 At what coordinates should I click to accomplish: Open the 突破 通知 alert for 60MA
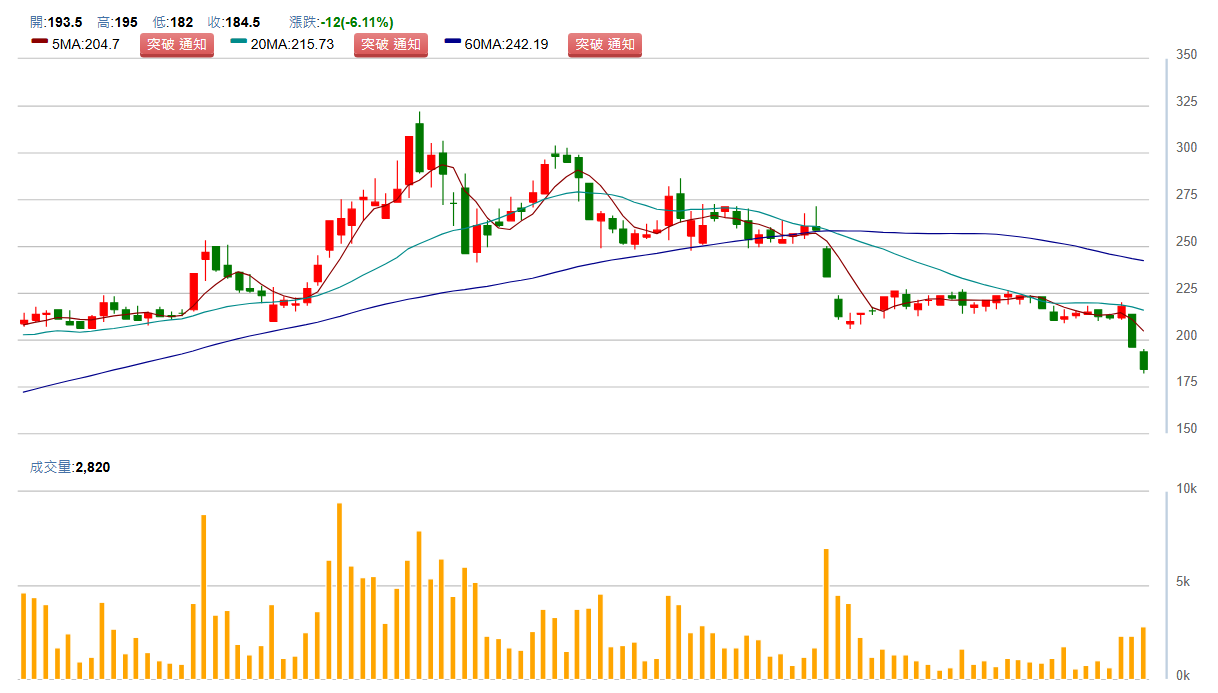pos(604,45)
